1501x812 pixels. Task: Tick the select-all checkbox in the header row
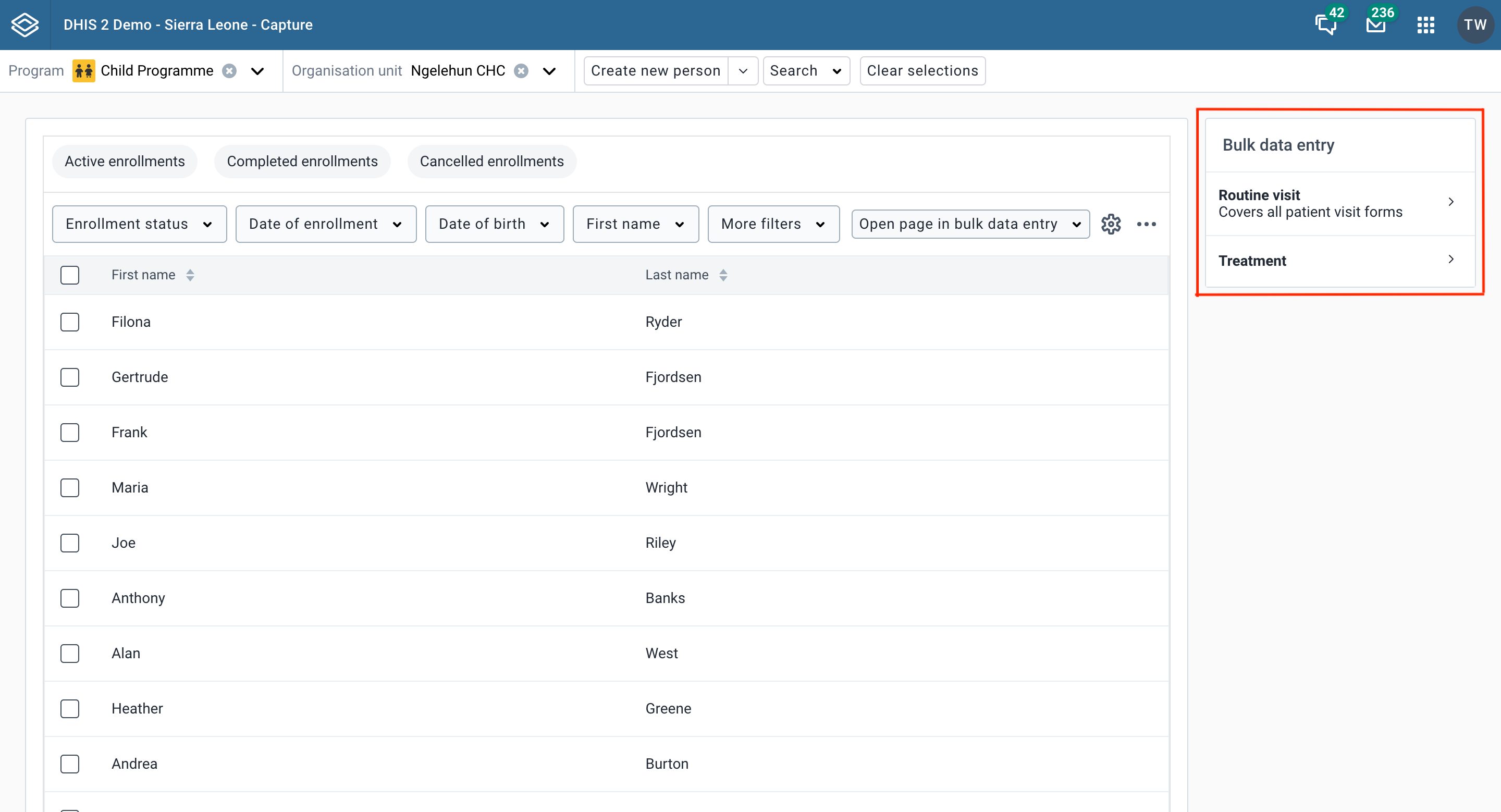(x=69, y=274)
